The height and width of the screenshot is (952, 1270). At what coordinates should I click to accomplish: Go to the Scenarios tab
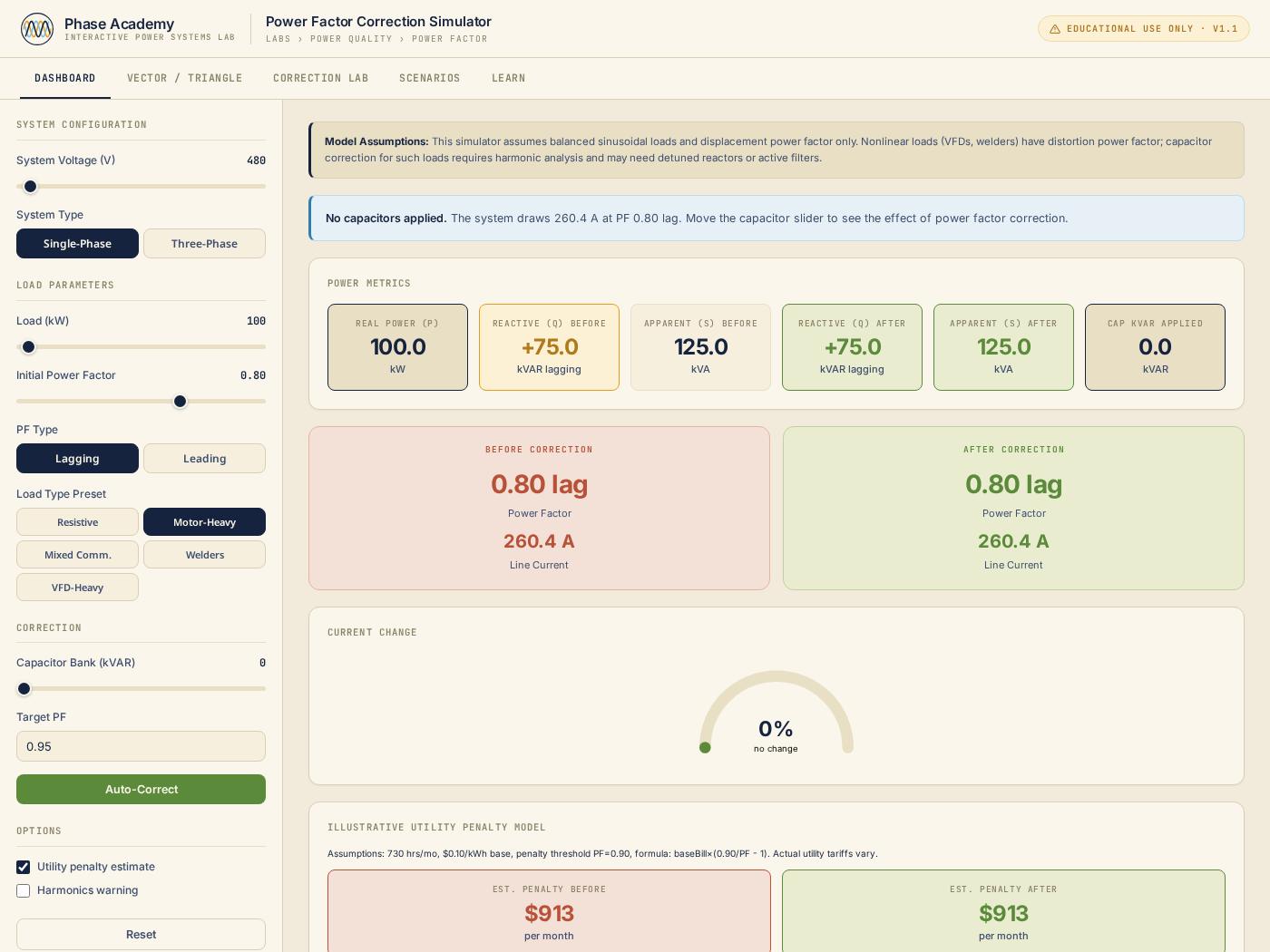[x=430, y=78]
